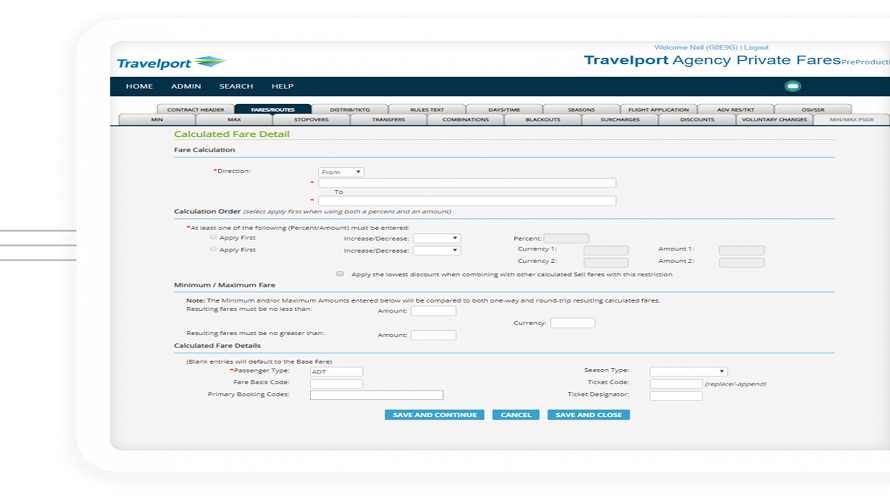
Task: Open the Combinations tab
Action: pyautogui.click(x=465, y=120)
